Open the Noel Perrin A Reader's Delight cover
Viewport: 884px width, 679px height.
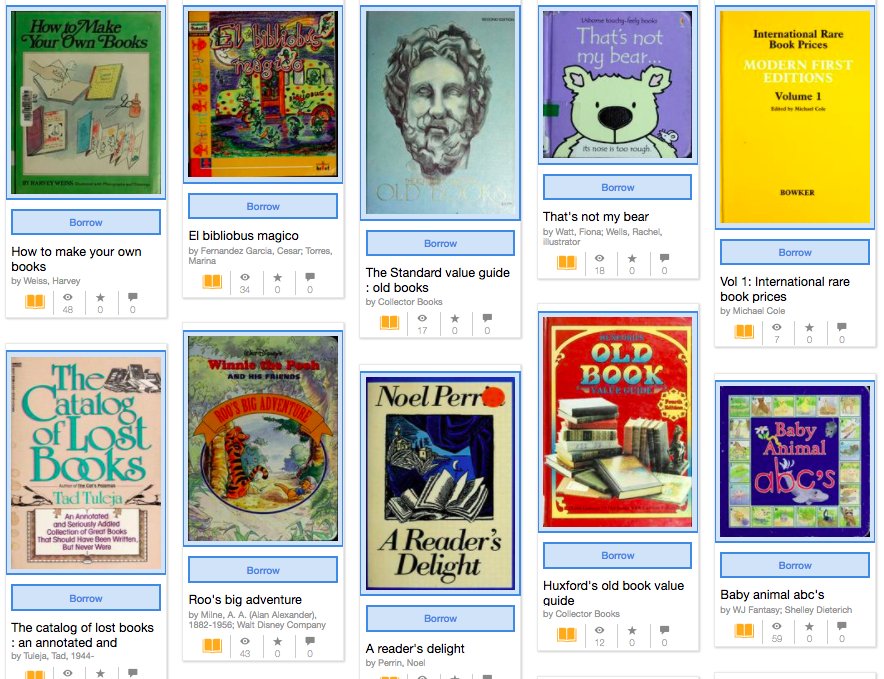(x=440, y=484)
